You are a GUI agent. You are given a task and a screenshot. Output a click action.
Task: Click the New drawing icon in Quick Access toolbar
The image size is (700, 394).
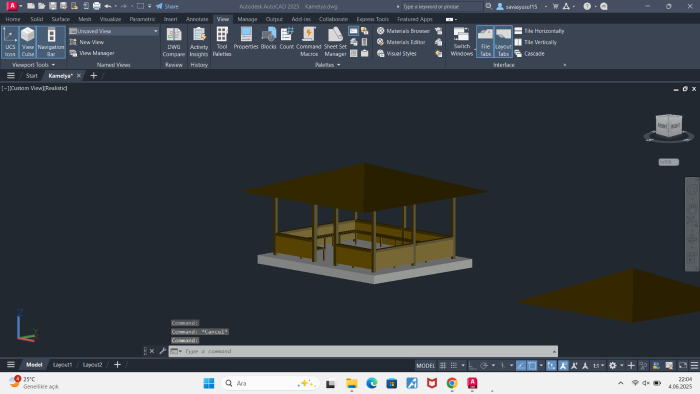31,6
